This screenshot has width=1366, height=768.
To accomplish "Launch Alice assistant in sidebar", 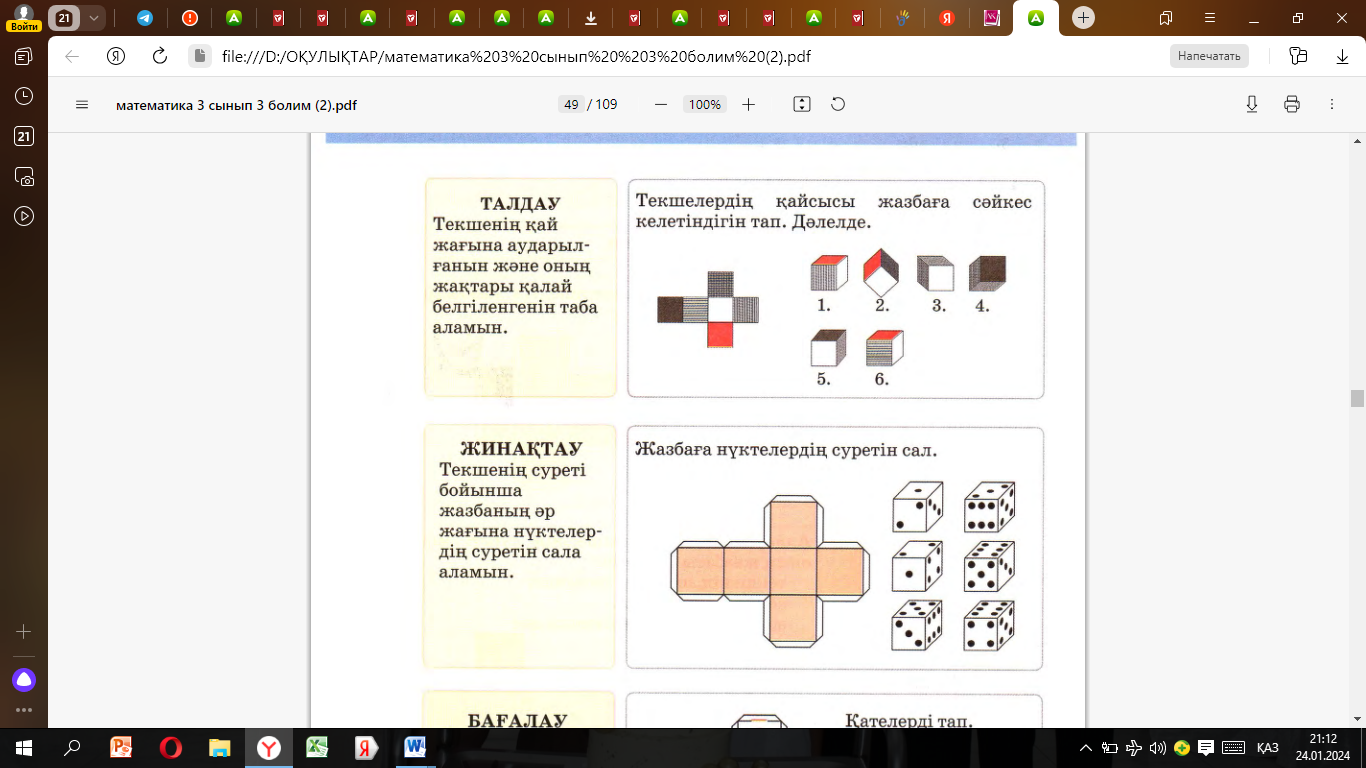I will click(x=24, y=680).
